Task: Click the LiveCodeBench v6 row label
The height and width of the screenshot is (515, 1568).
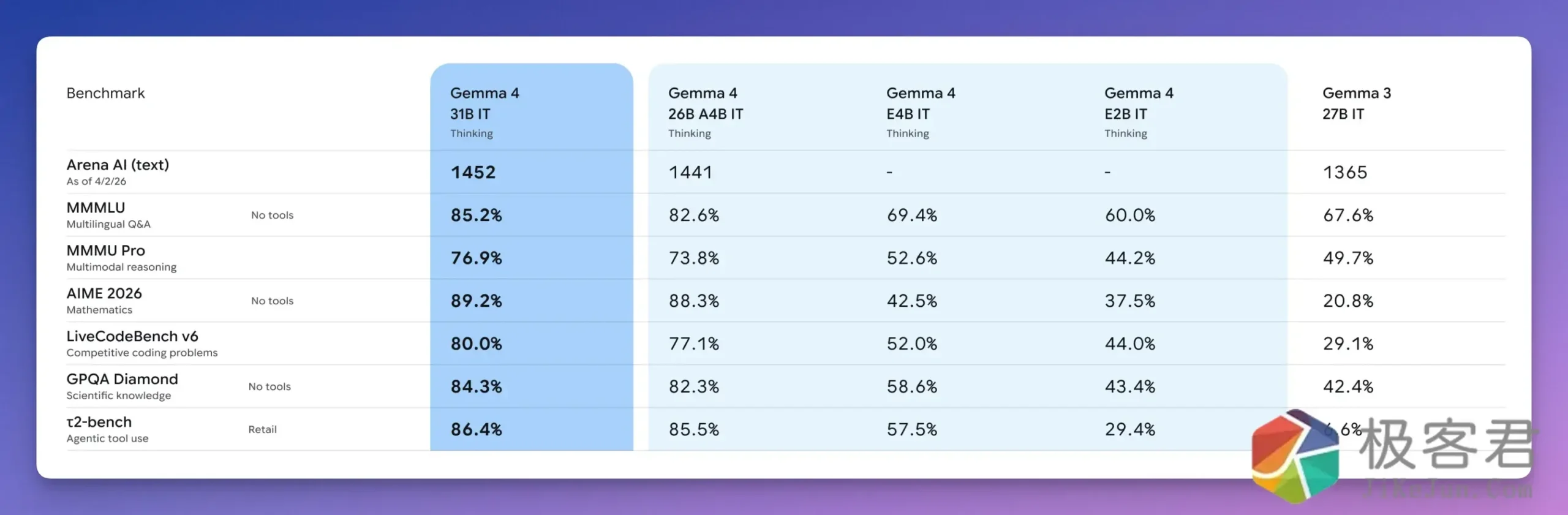Action: pyautogui.click(x=132, y=337)
